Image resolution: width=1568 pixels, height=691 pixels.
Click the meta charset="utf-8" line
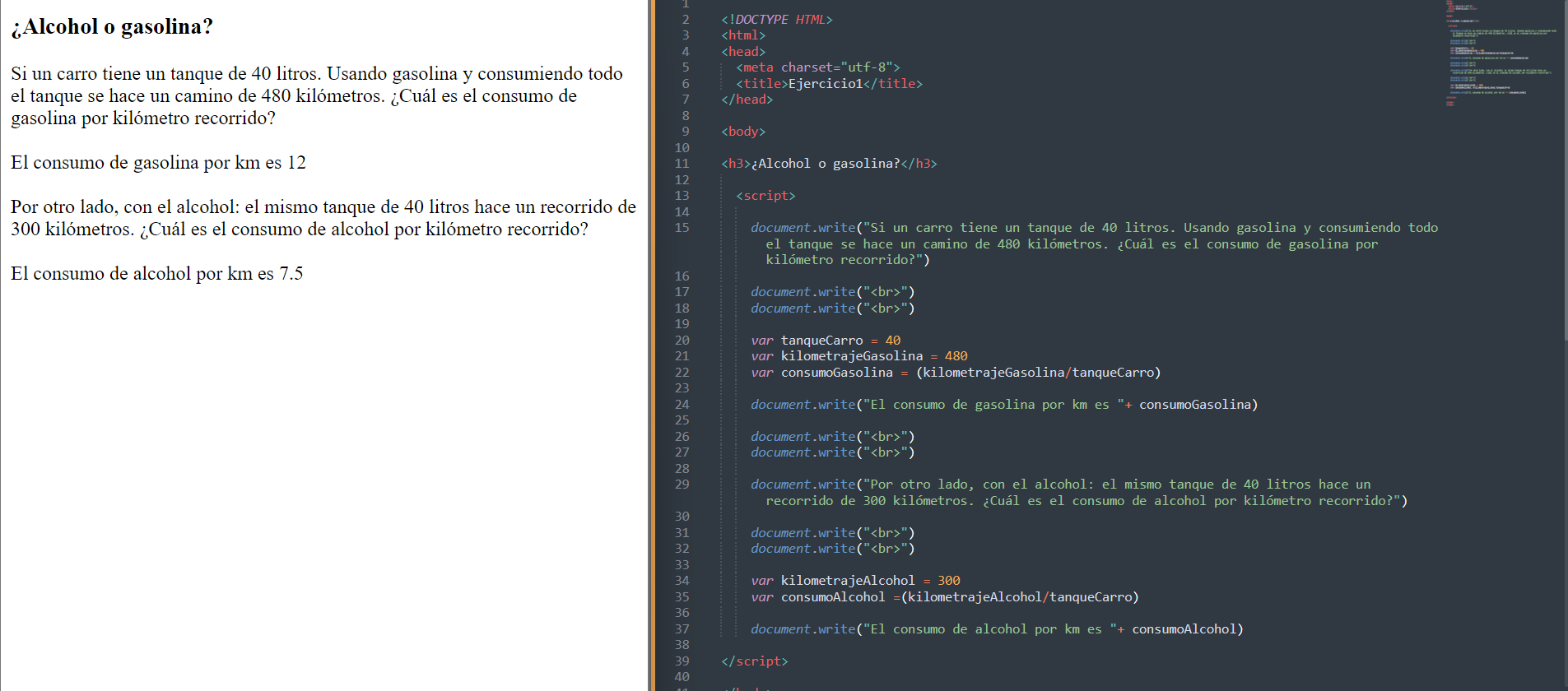pyautogui.click(x=818, y=67)
